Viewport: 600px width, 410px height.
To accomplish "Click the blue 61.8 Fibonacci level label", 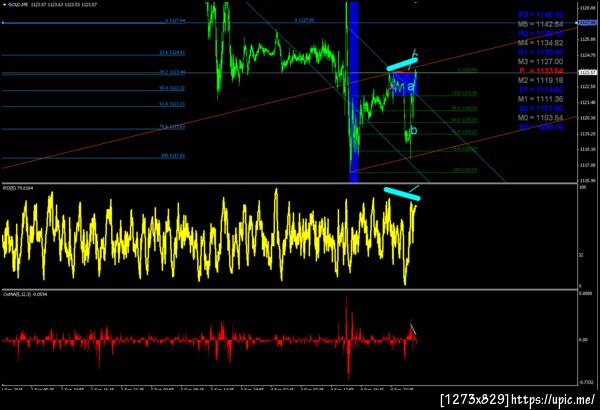I will (172, 104).
